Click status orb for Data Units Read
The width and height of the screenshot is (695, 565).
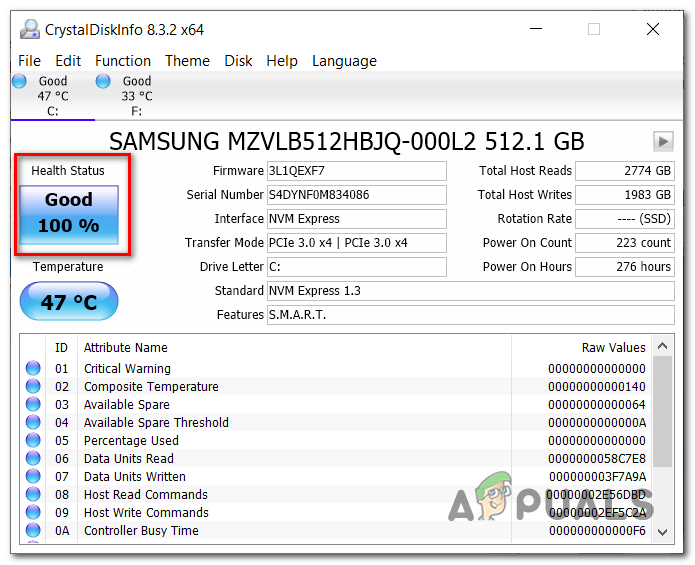33,458
